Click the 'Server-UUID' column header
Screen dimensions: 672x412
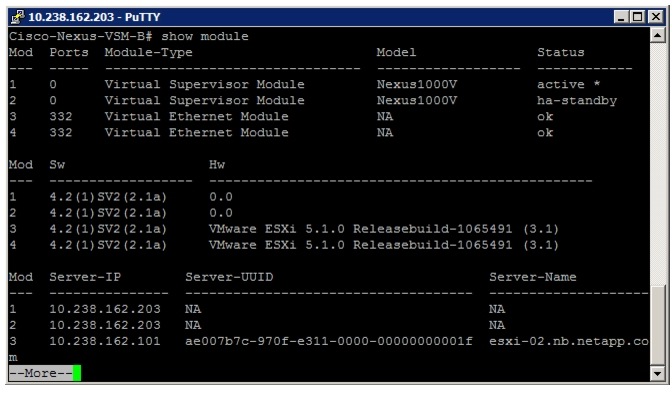[x=229, y=276]
